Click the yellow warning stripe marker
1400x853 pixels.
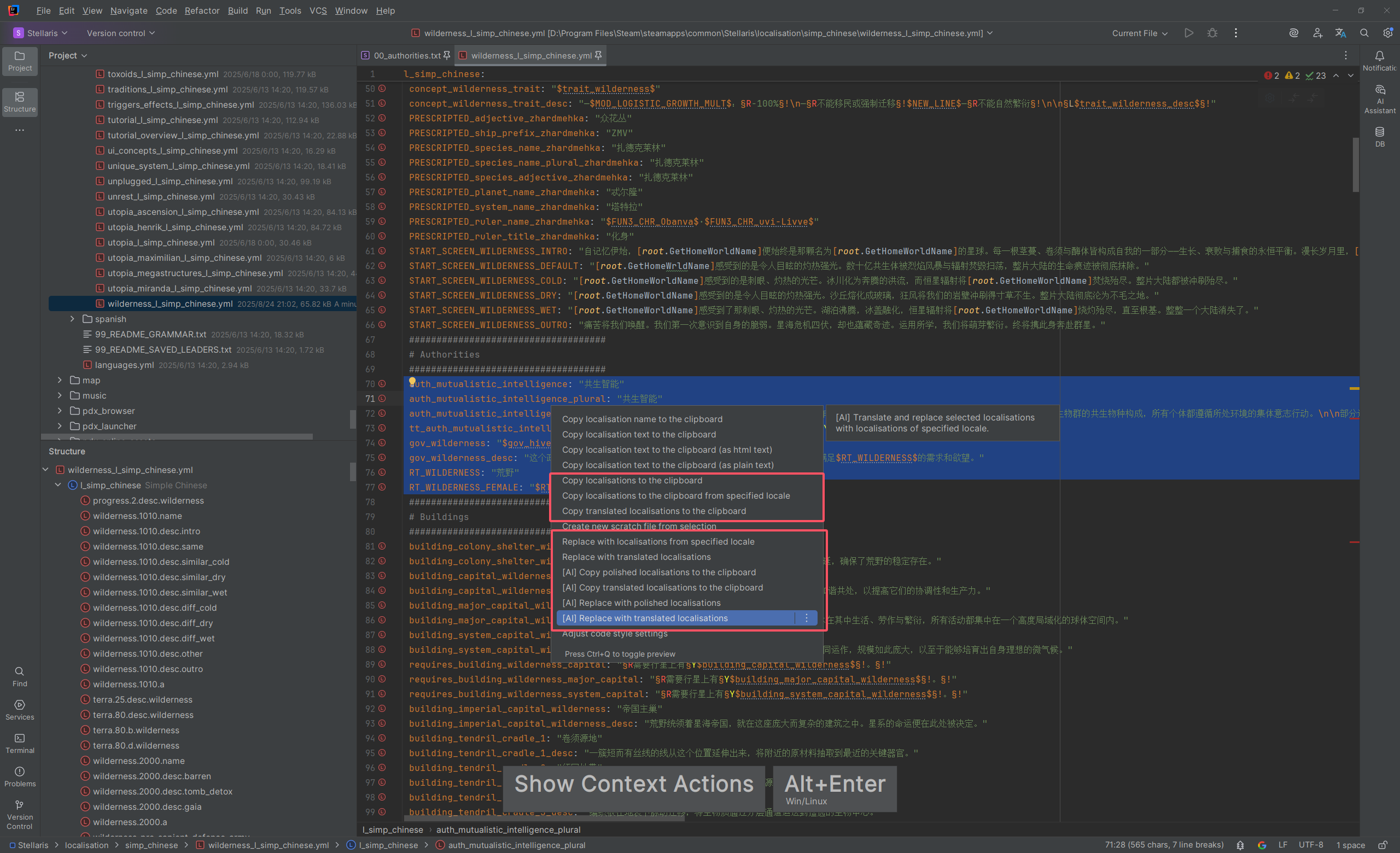(1355, 388)
